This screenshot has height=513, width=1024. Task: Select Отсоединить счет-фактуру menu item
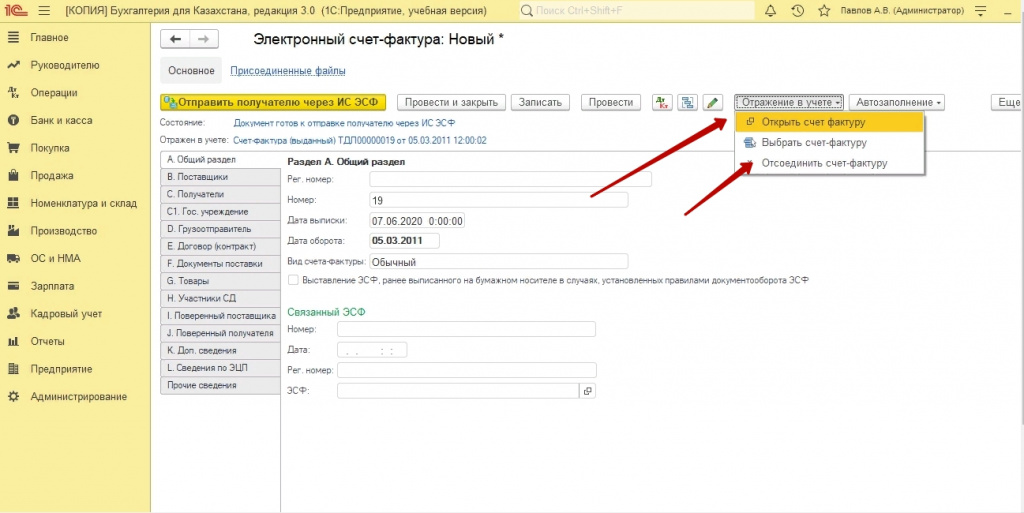829,163
